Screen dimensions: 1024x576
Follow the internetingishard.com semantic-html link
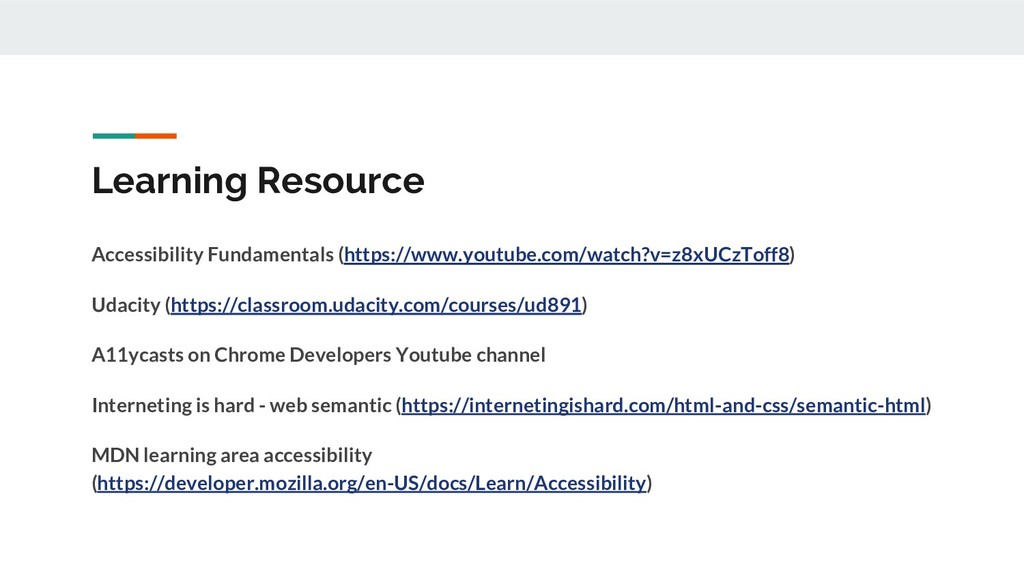pyautogui.click(x=663, y=405)
